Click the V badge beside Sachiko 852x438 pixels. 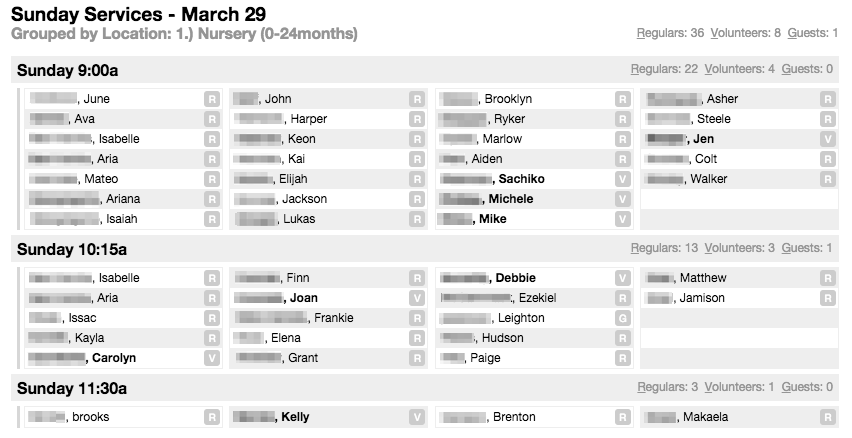tap(623, 179)
